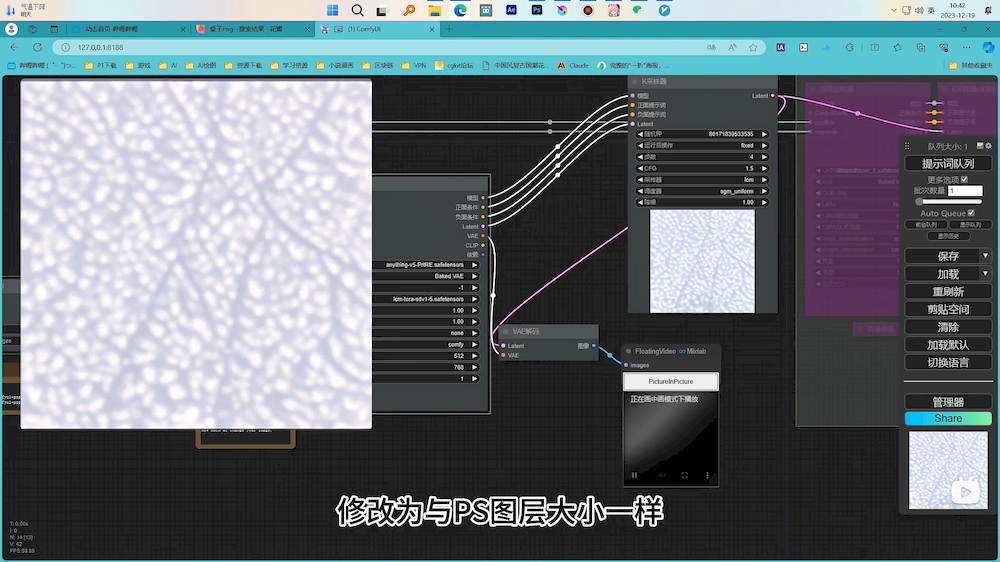Open FloatingVideo player more-options menu
This screenshot has height=562, width=1000.
pos(707,475)
